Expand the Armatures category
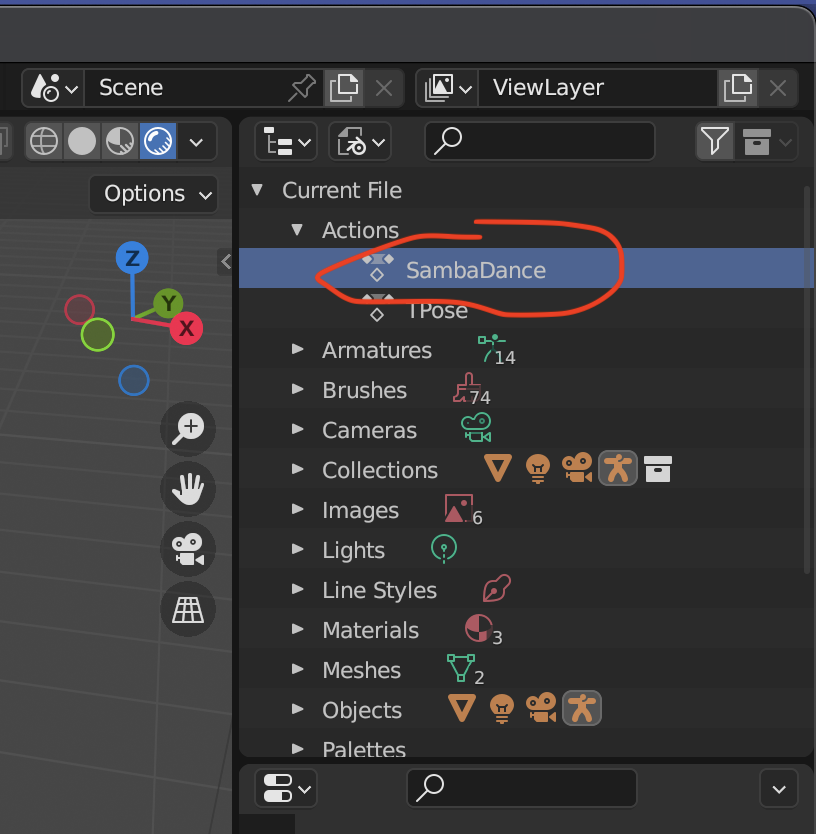Screen dimensions: 816x834 click(297, 350)
